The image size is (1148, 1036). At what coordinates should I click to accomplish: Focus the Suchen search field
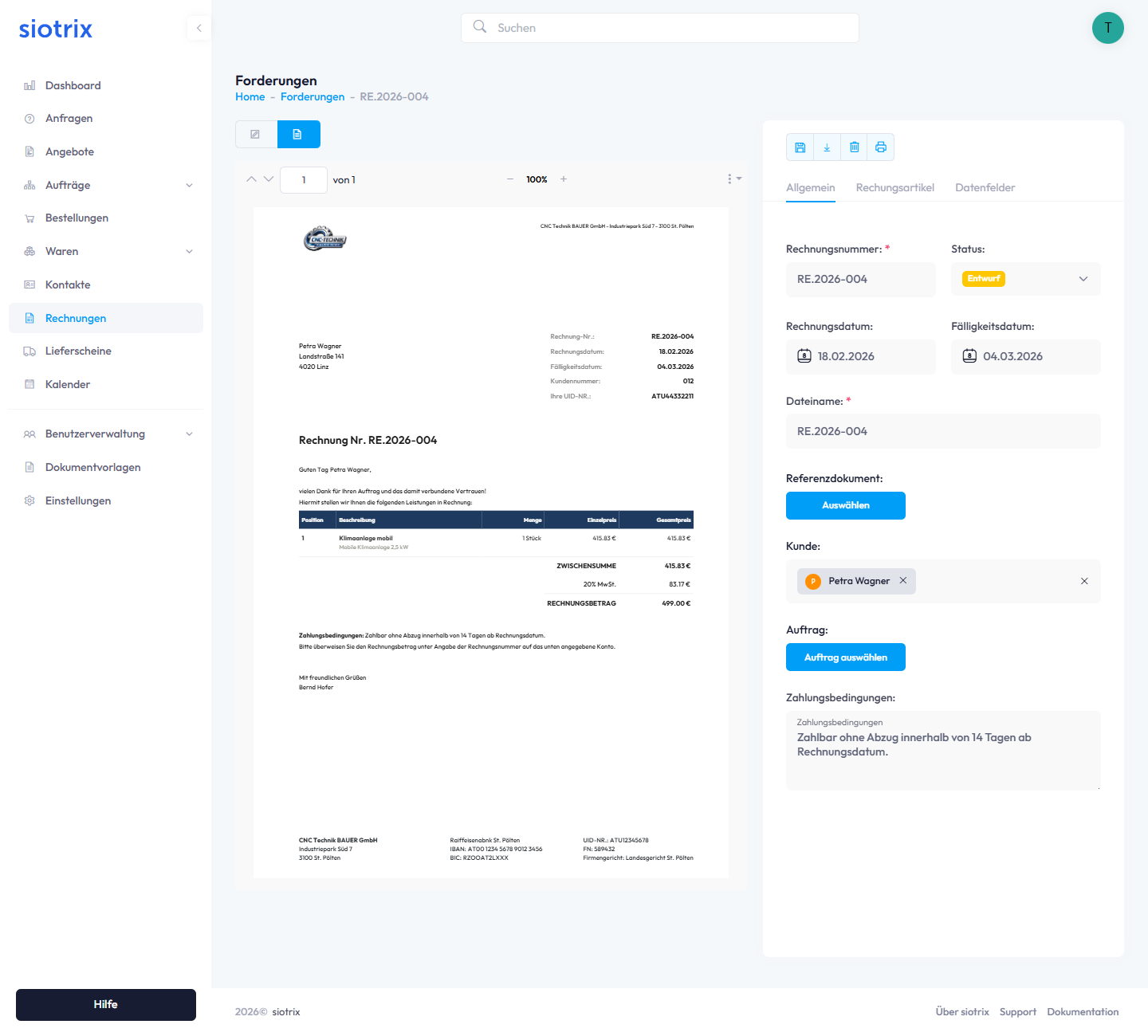click(660, 28)
